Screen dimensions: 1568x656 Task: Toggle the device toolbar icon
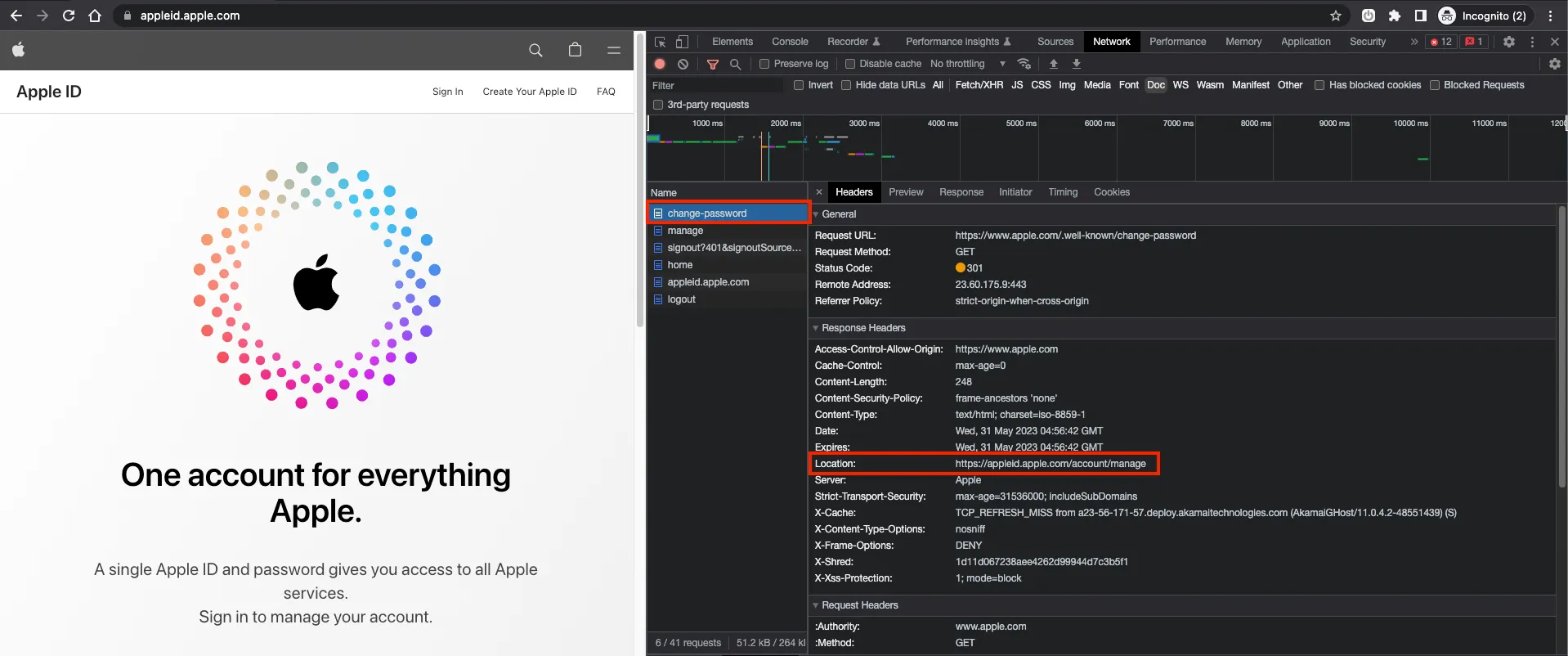[682, 42]
